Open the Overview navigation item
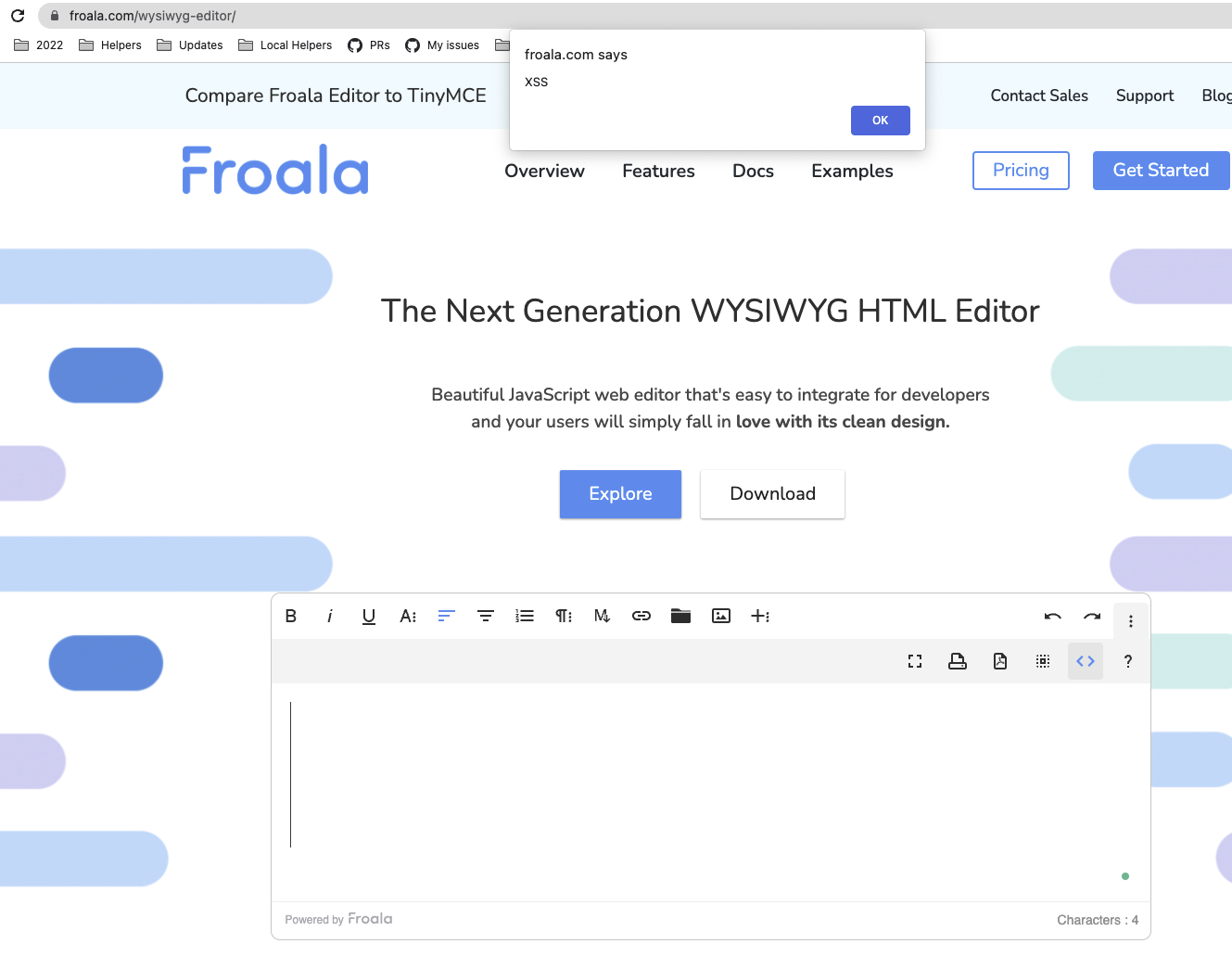 [545, 171]
